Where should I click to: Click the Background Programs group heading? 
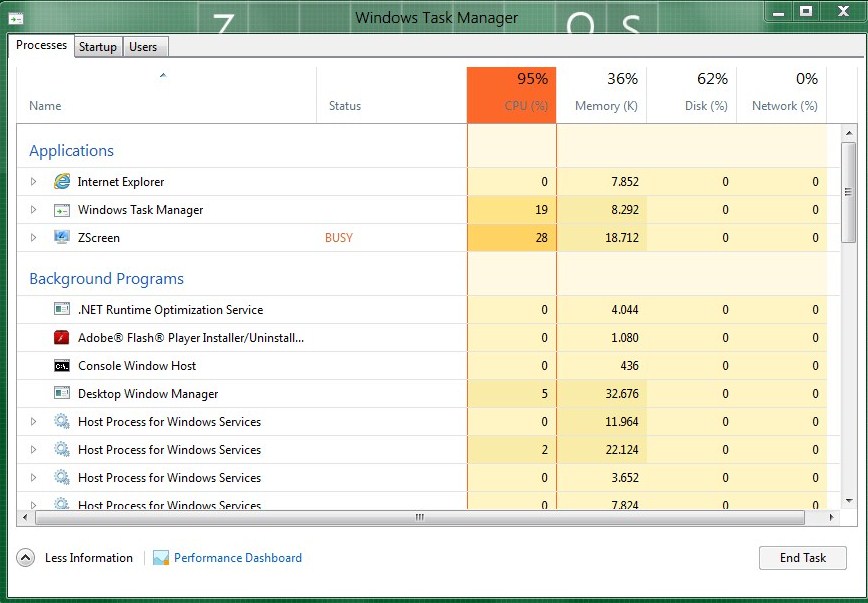click(106, 279)
